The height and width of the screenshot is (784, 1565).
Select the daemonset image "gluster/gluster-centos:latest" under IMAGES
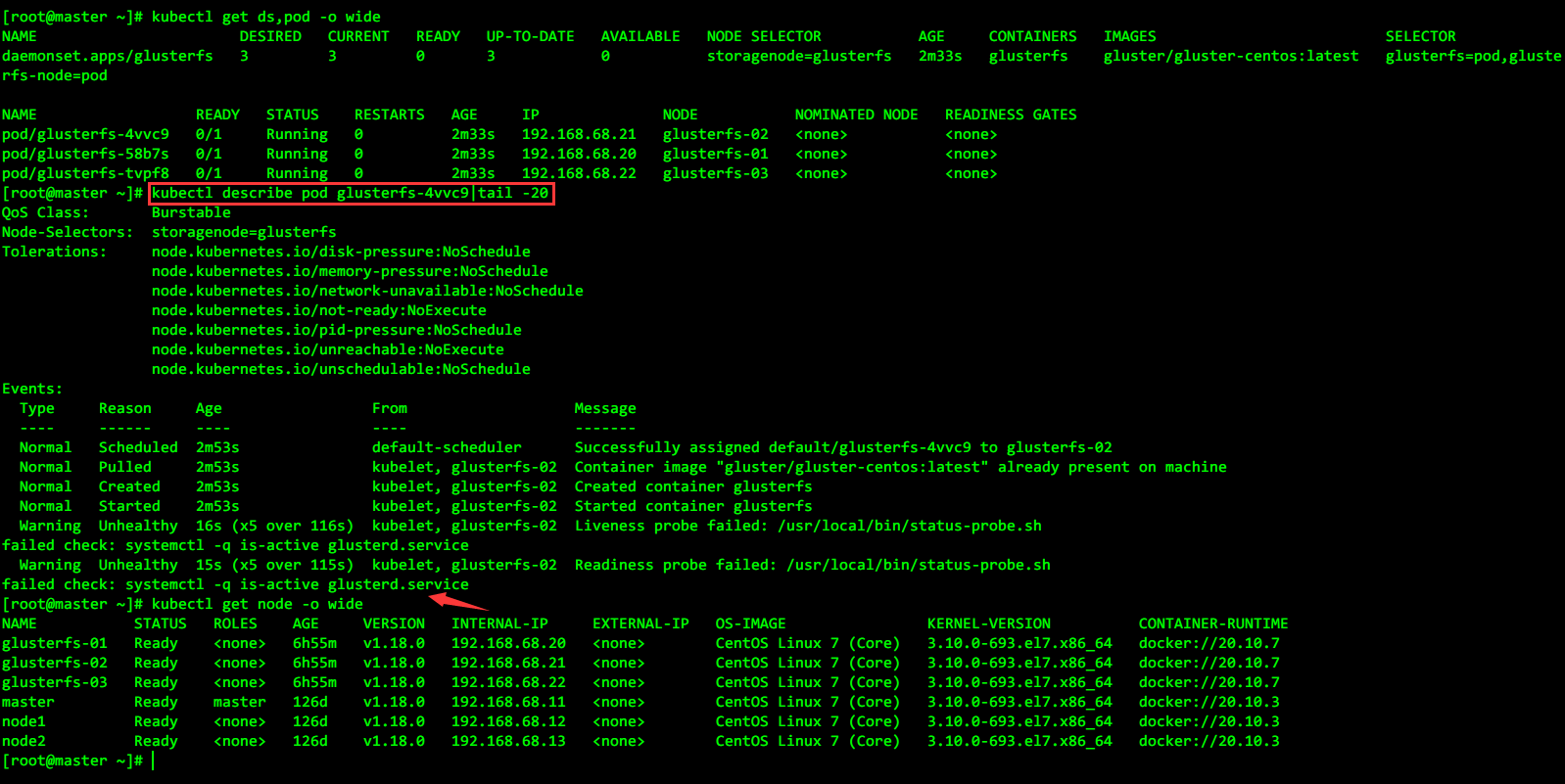click(x=1231, y=56)
